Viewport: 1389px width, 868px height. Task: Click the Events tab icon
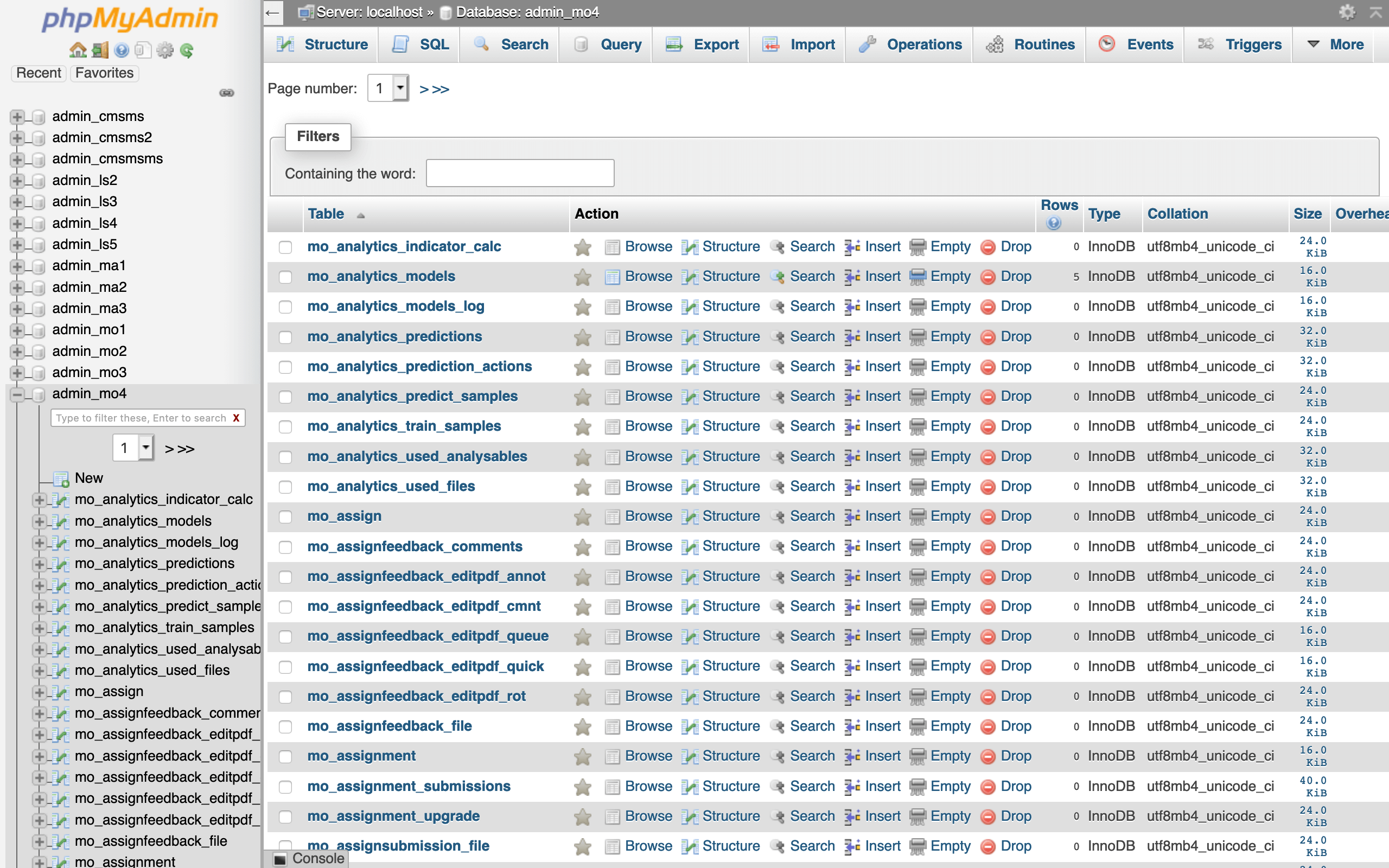click(x=1108, y=45)
